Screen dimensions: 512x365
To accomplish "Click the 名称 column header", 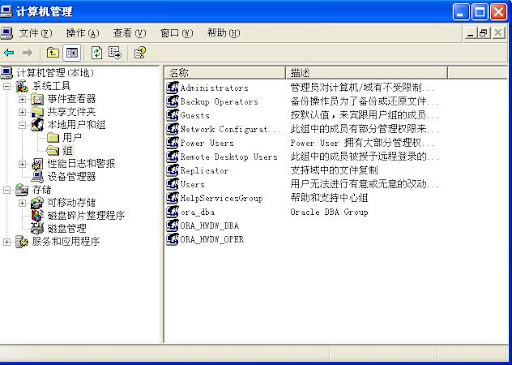I will tap(225, 72).
